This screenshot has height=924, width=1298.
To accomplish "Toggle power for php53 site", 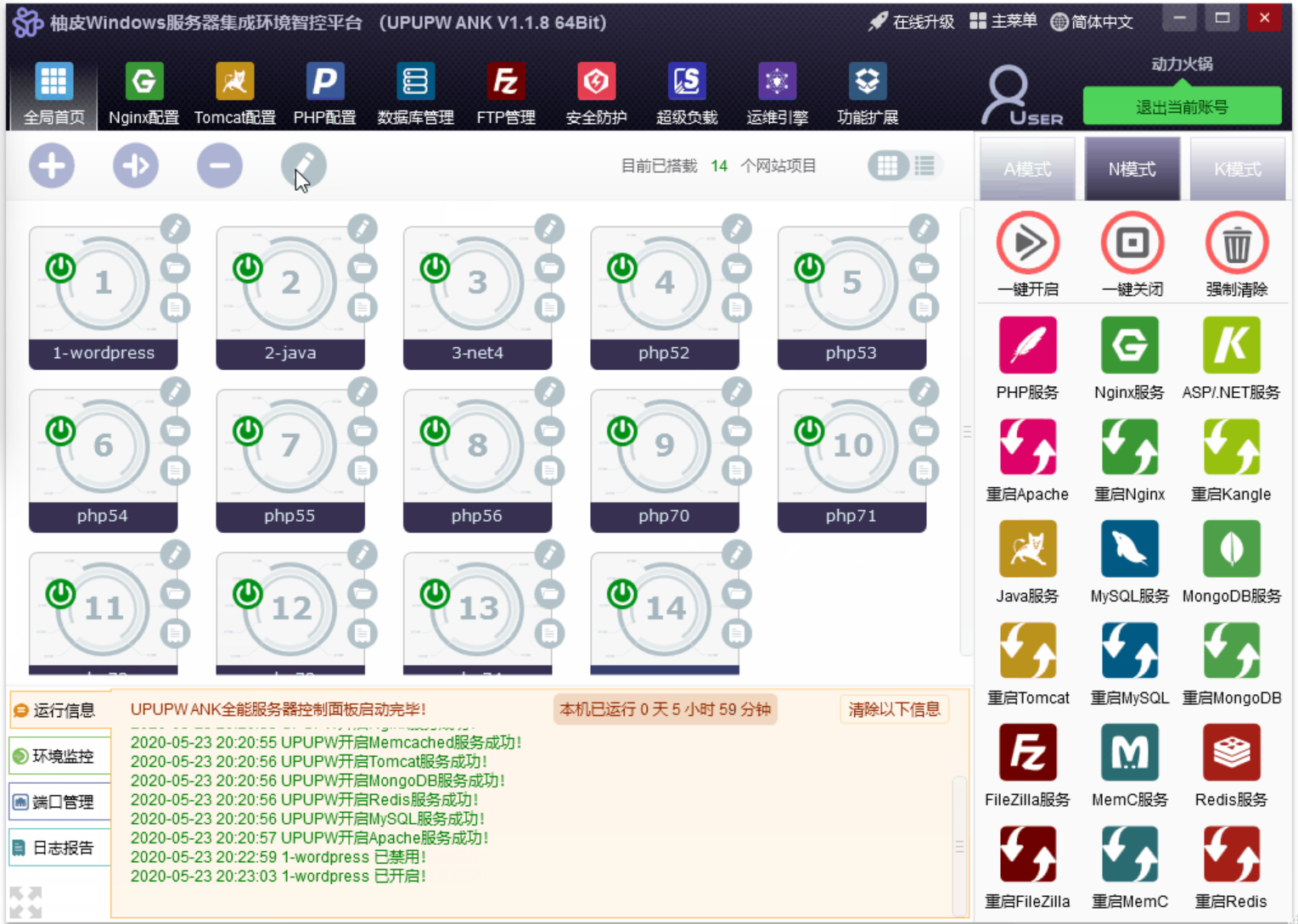I will [809, 268].
